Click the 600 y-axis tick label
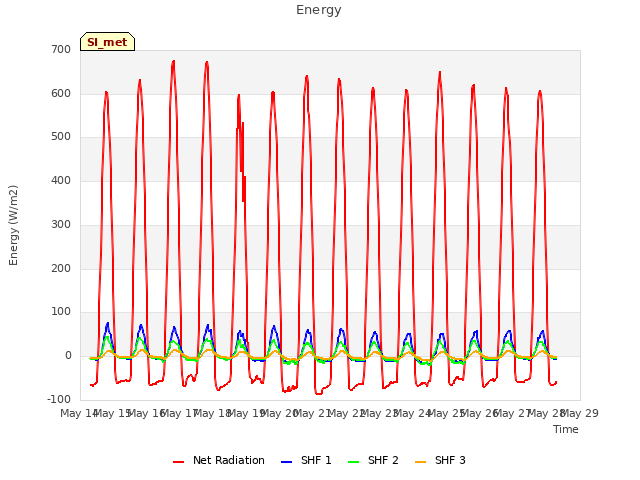Viewport: 640px width, 480px height. (61, 93)
